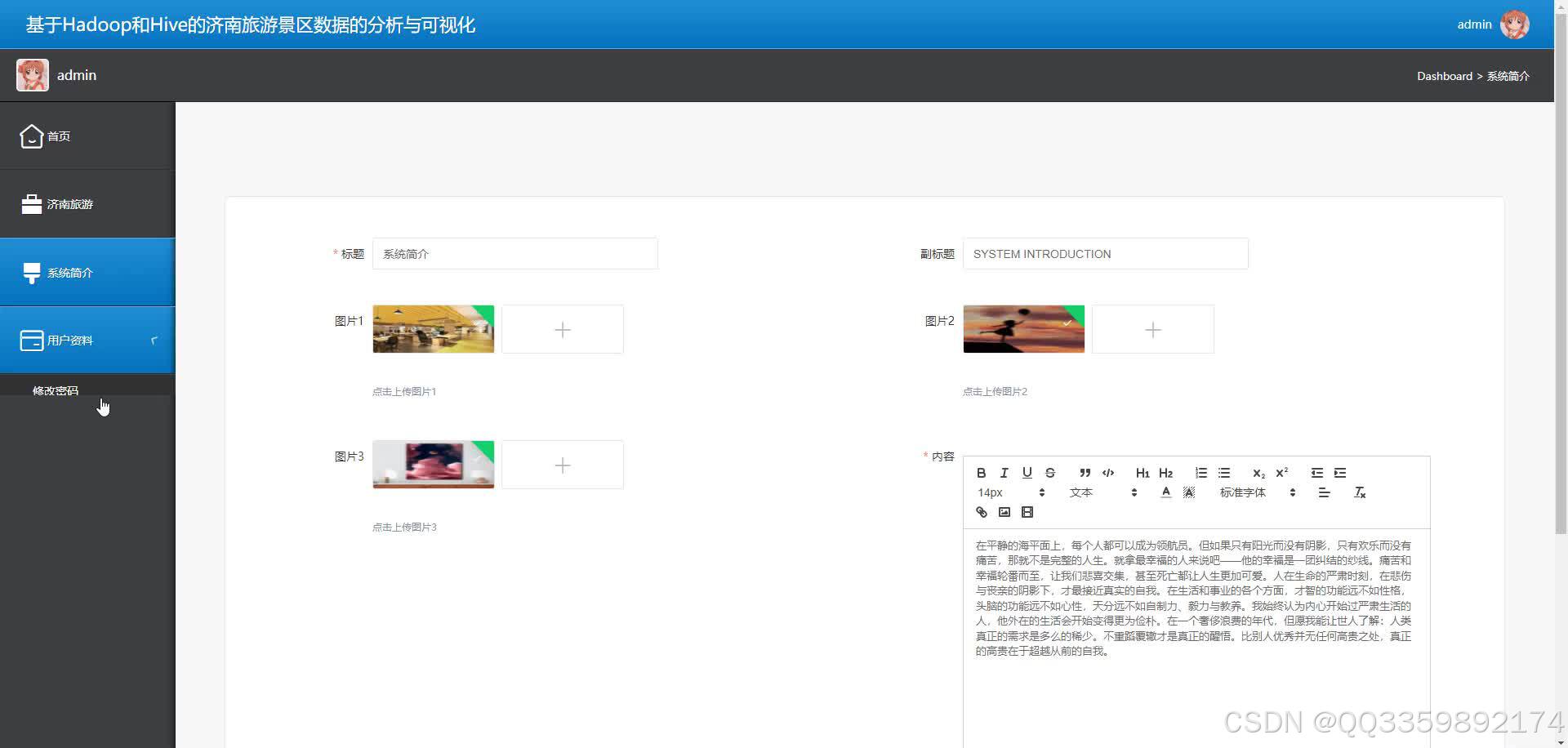Screen dimensions: 1568x748
Task: Click the 图片1 restaurant image thumbnail
Action: [x=433, y=328]
